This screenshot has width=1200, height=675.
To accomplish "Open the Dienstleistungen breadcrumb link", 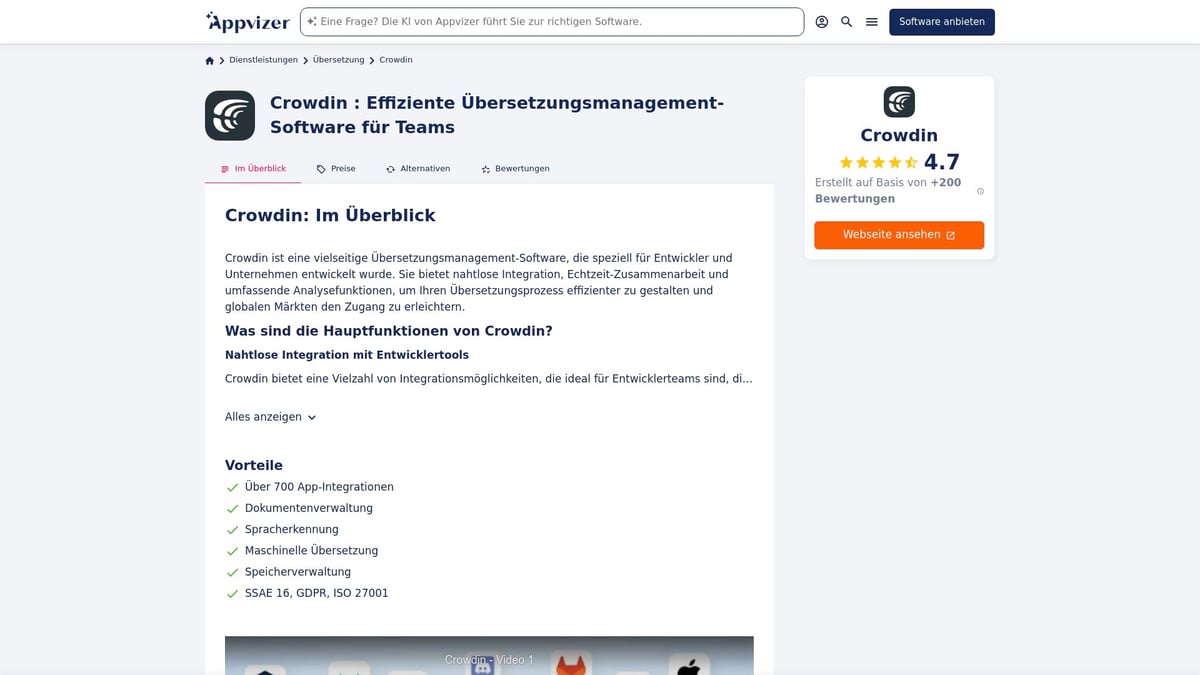I will click(263, 60).
